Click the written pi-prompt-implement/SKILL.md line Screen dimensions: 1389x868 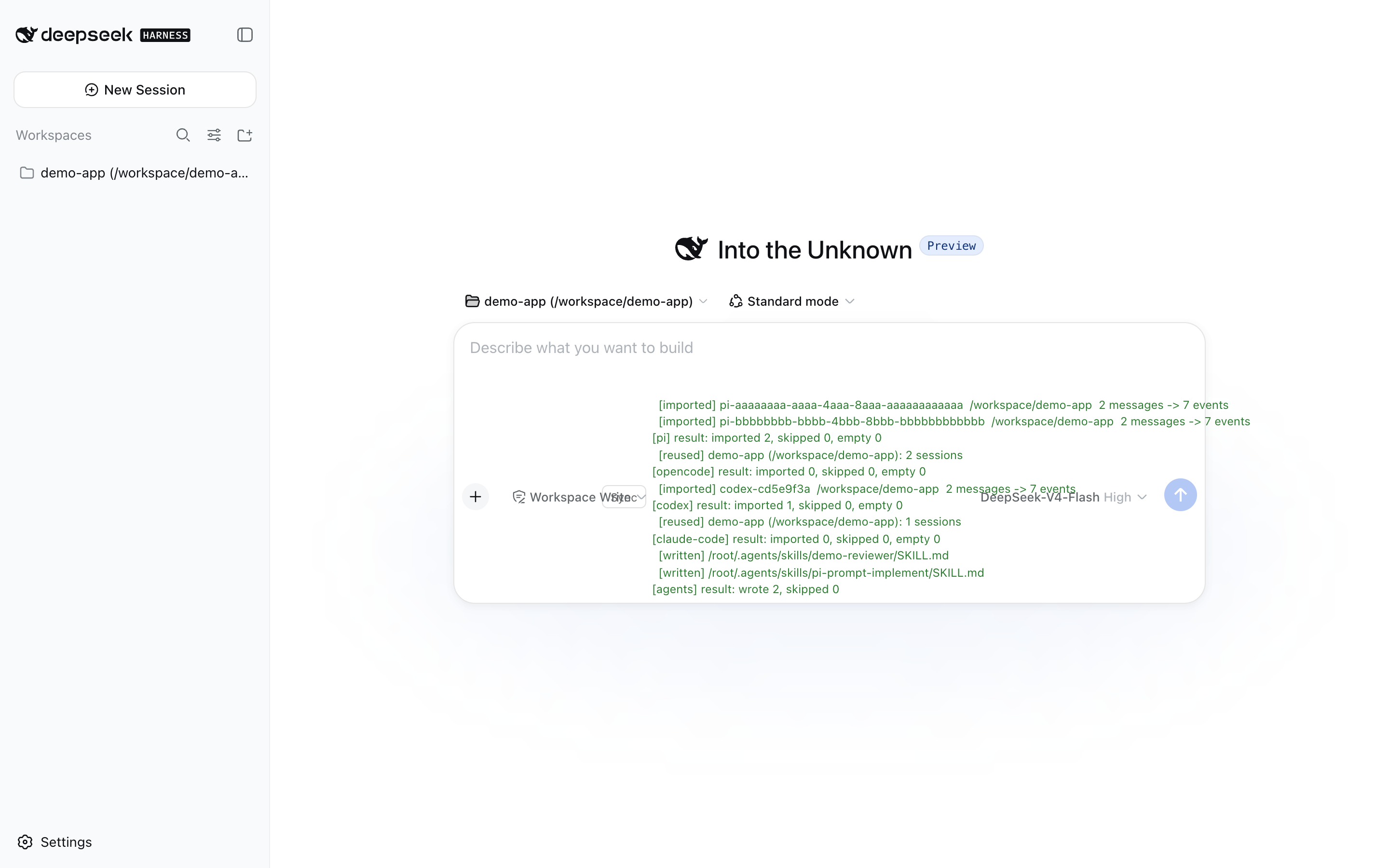(x=821, y=573)
